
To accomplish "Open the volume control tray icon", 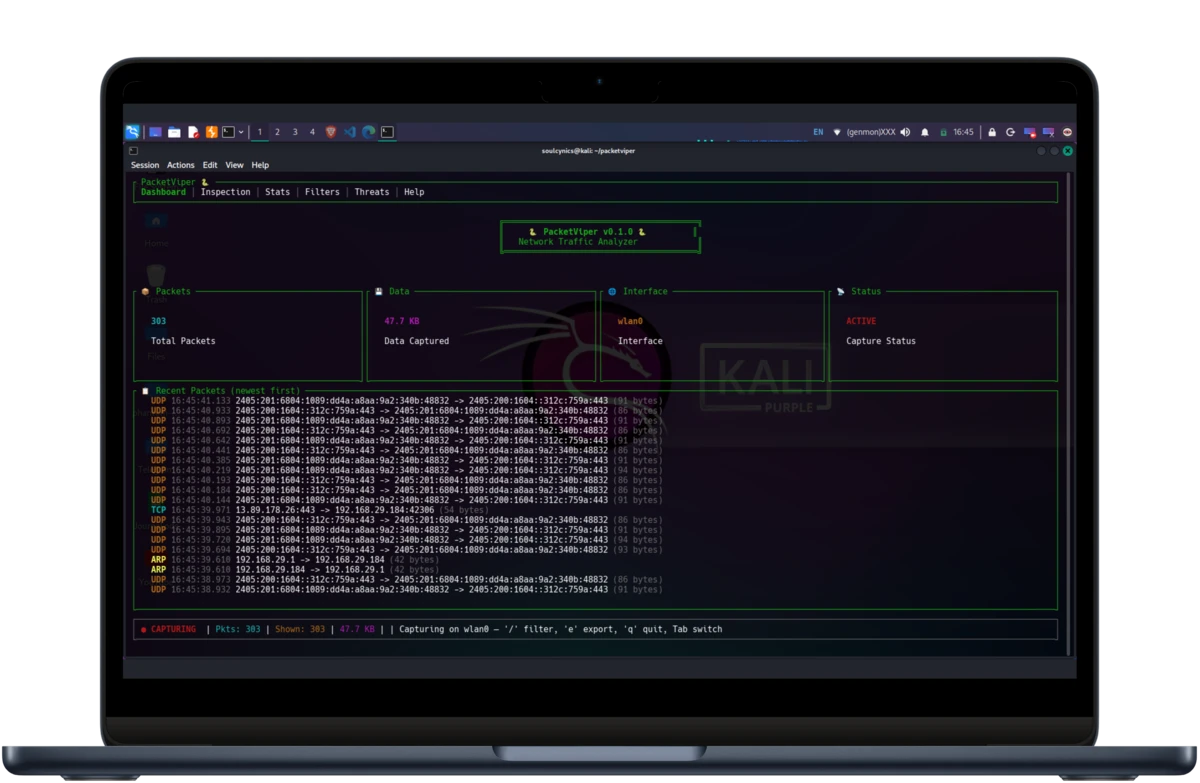I will point(905,132).
